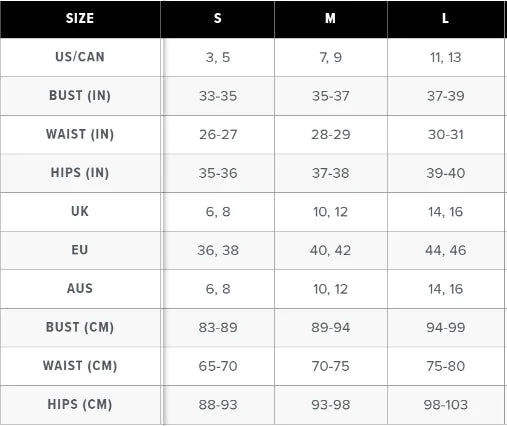Click the 39-40 hips cell
This screenshot has height=426, width=507.
click(x=446, y=173)
